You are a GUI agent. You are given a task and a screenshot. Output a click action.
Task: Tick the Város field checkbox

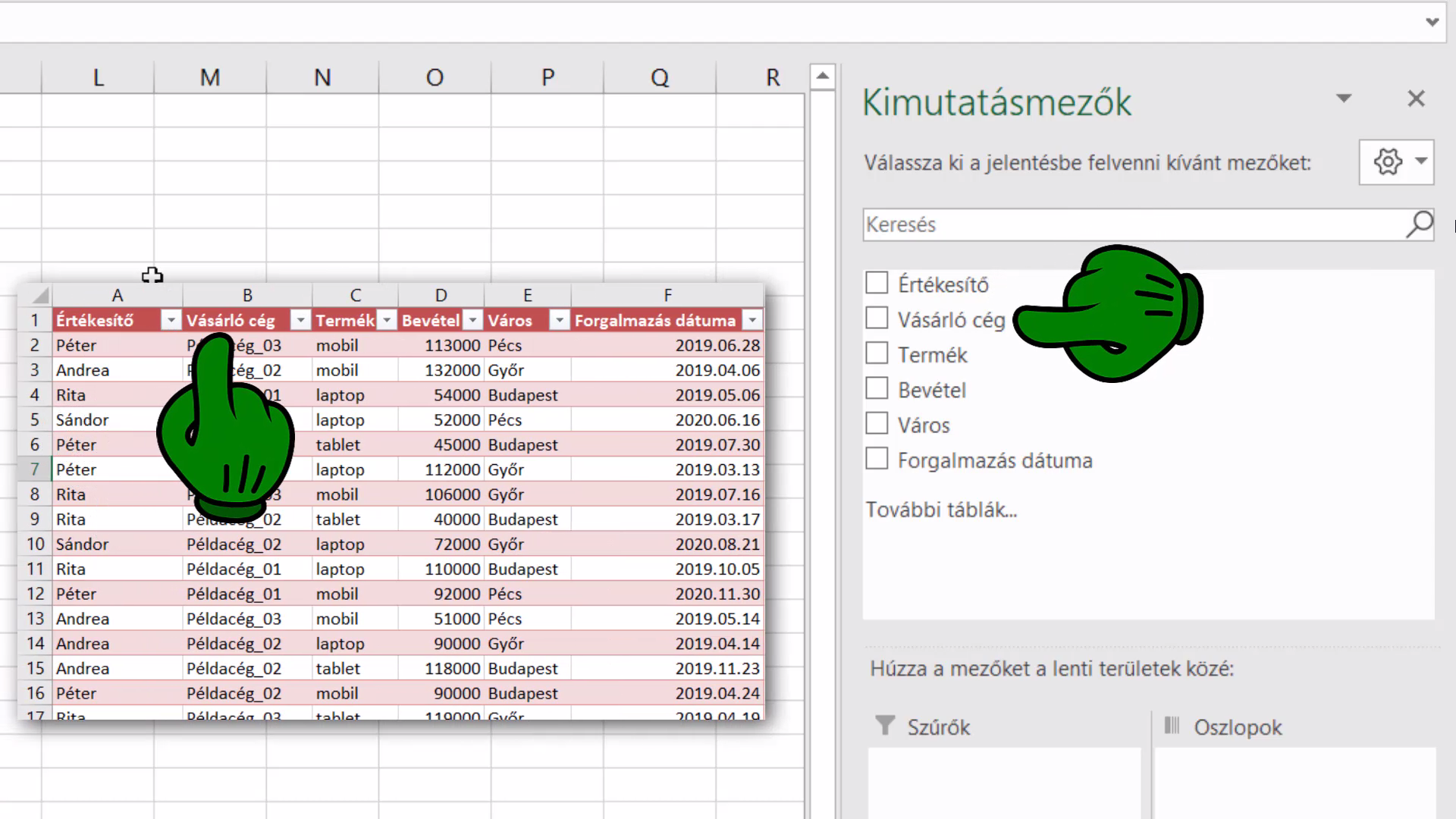(x=877, y=423)
